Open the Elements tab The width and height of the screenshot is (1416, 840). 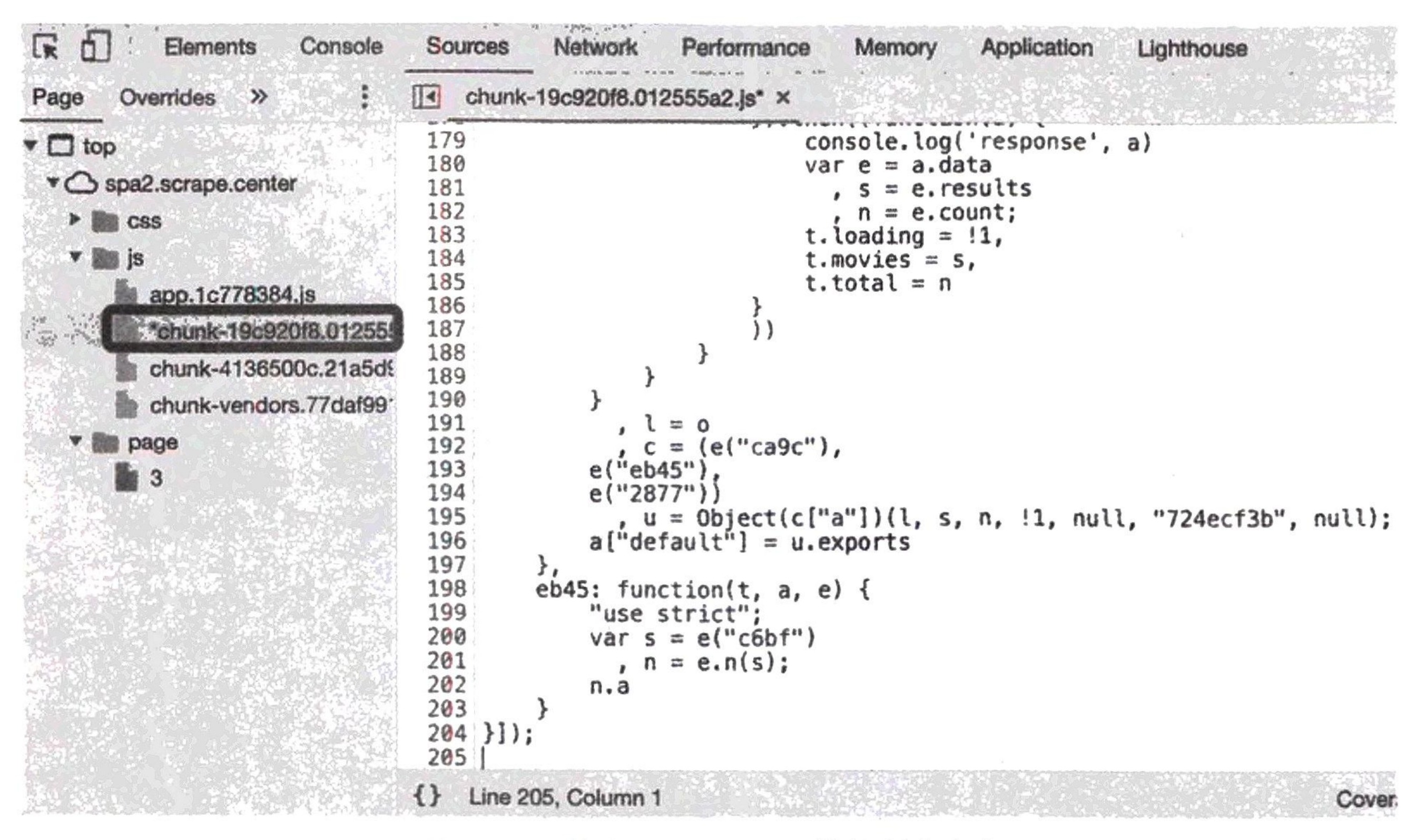pos(210,47)
